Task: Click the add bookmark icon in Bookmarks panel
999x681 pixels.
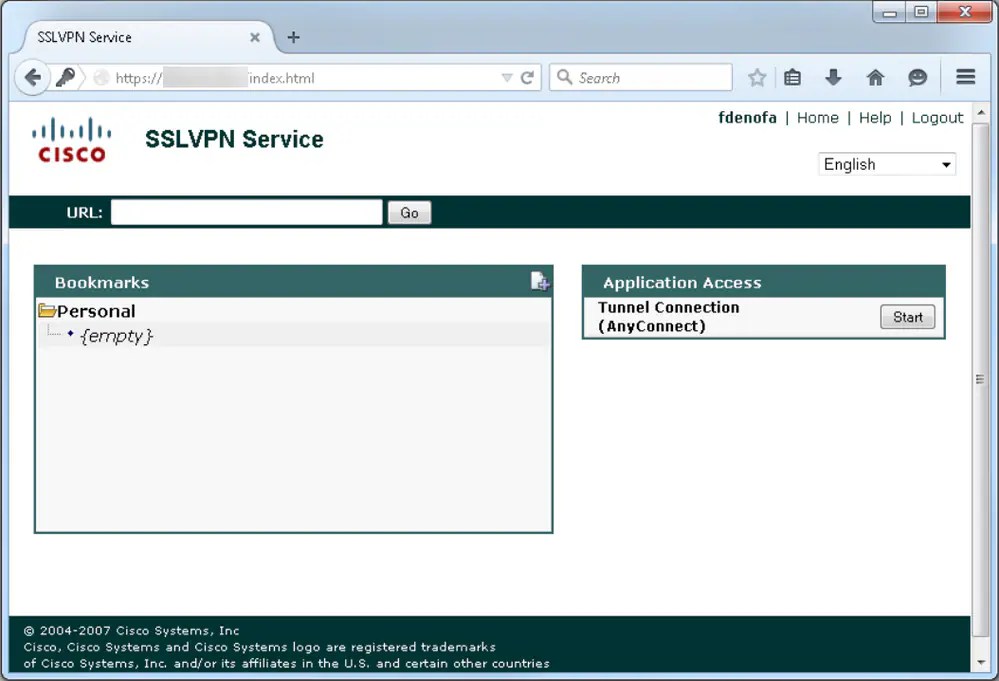Action: coord(540,281)
